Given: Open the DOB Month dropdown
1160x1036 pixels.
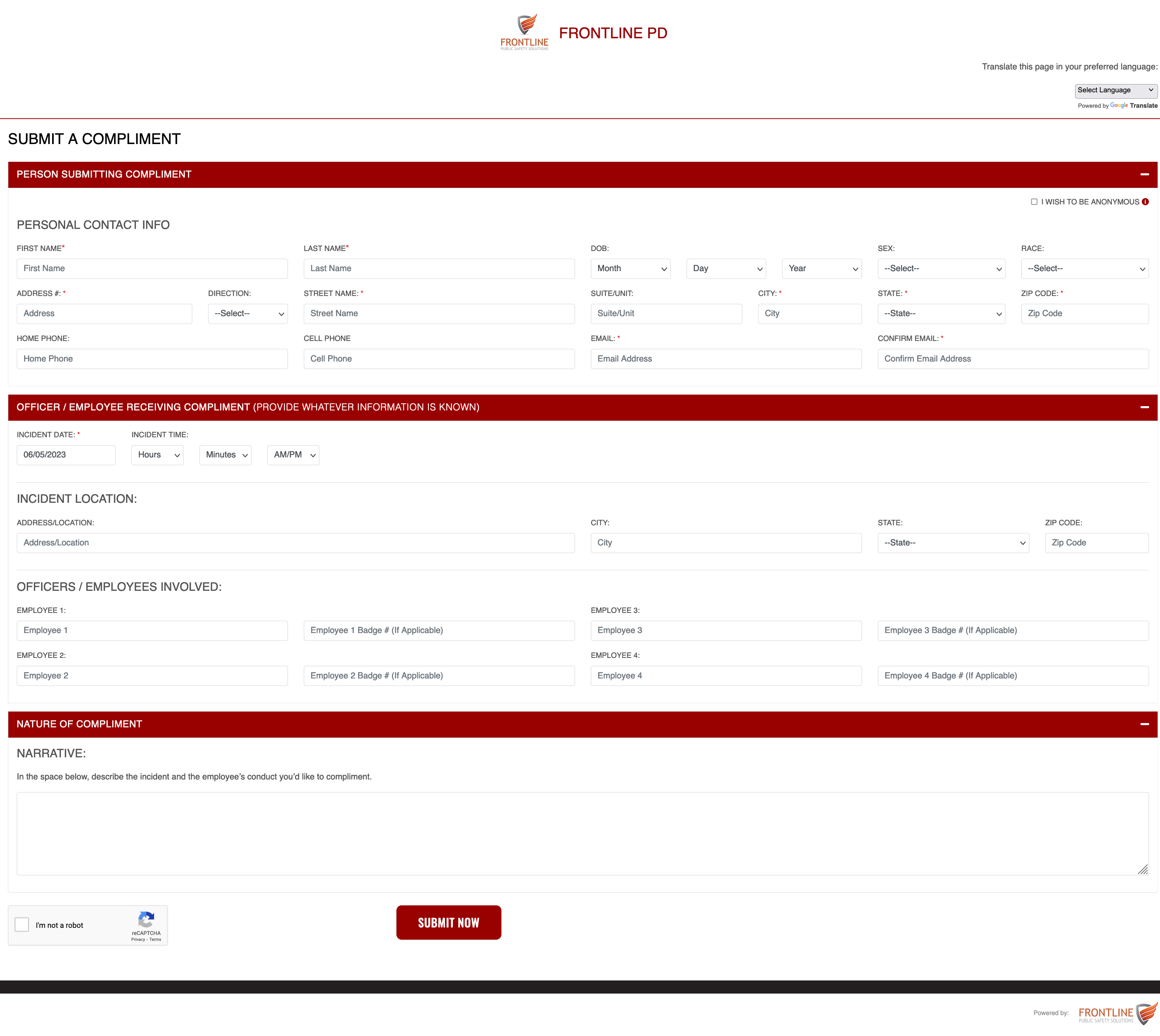Looking at the screenshot, I should pos(631,269).
